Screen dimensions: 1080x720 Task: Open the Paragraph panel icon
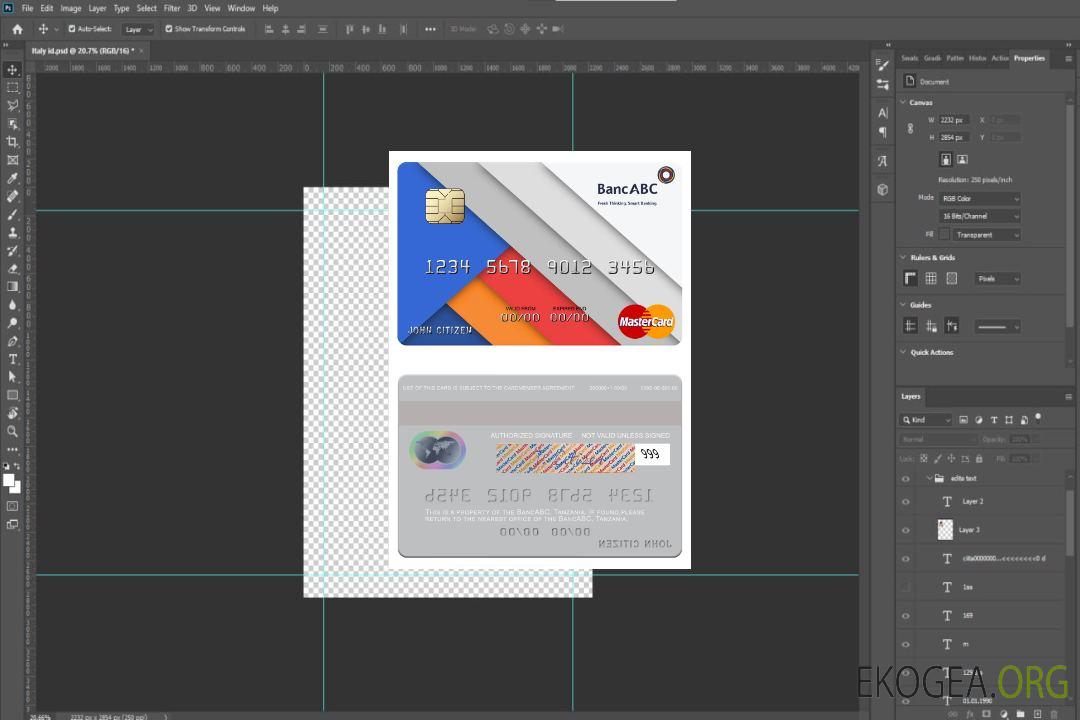(x=883, y=132)
